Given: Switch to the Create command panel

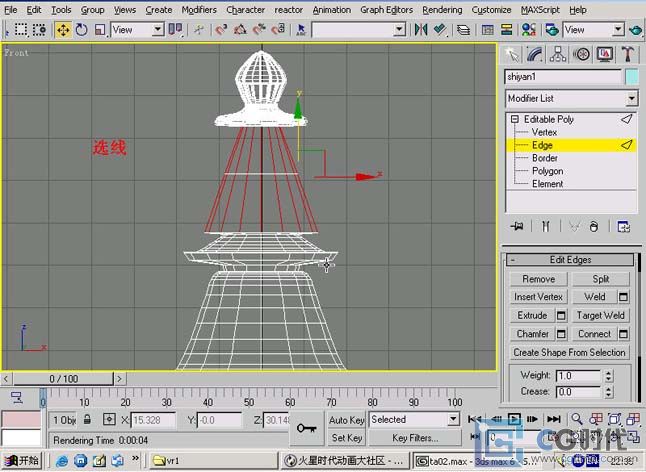Looking at the screenshot, I should tap(512, 54).
